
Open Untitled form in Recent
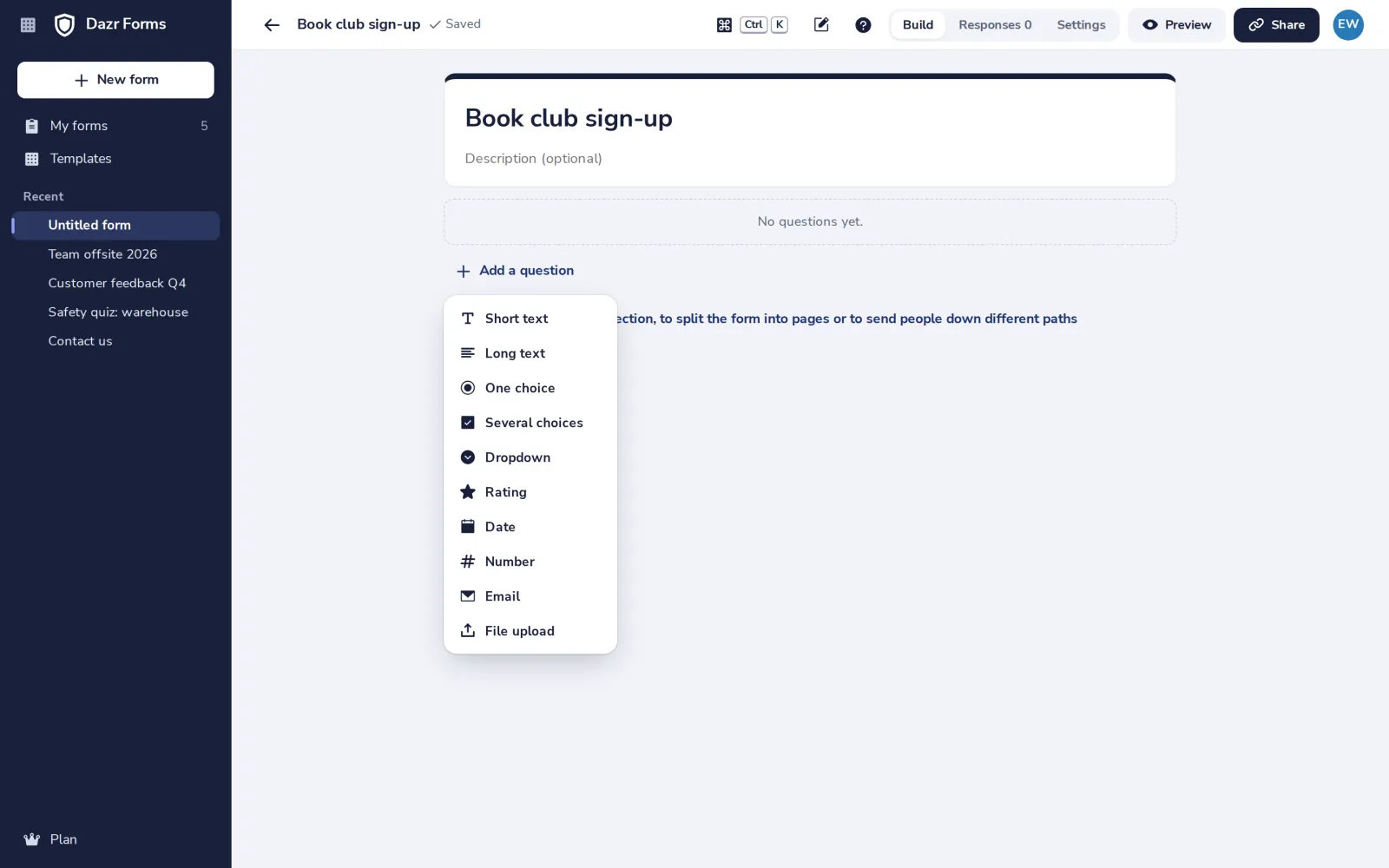click(115, 226)
